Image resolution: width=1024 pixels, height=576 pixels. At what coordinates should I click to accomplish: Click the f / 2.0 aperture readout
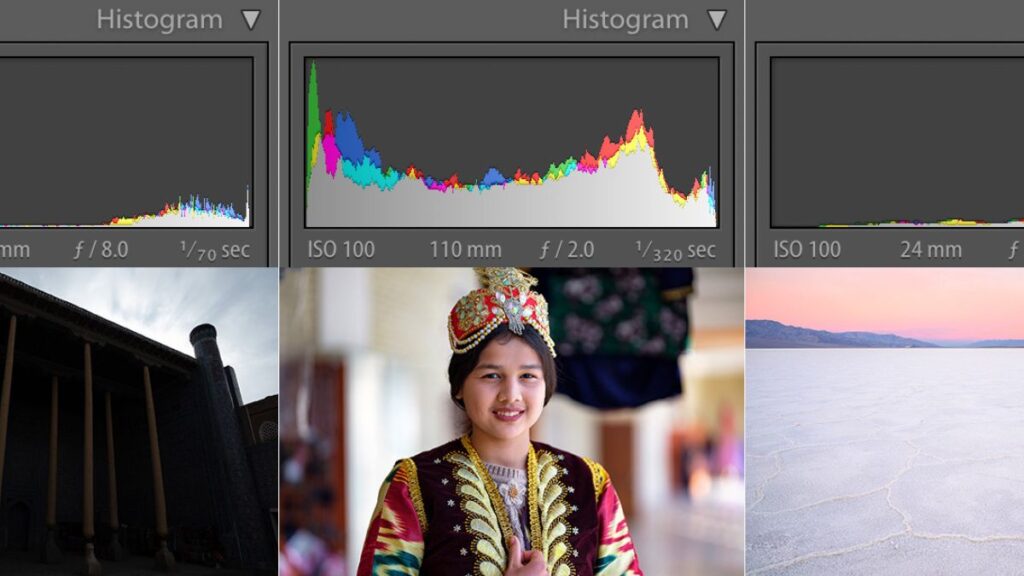click(569, 249)
